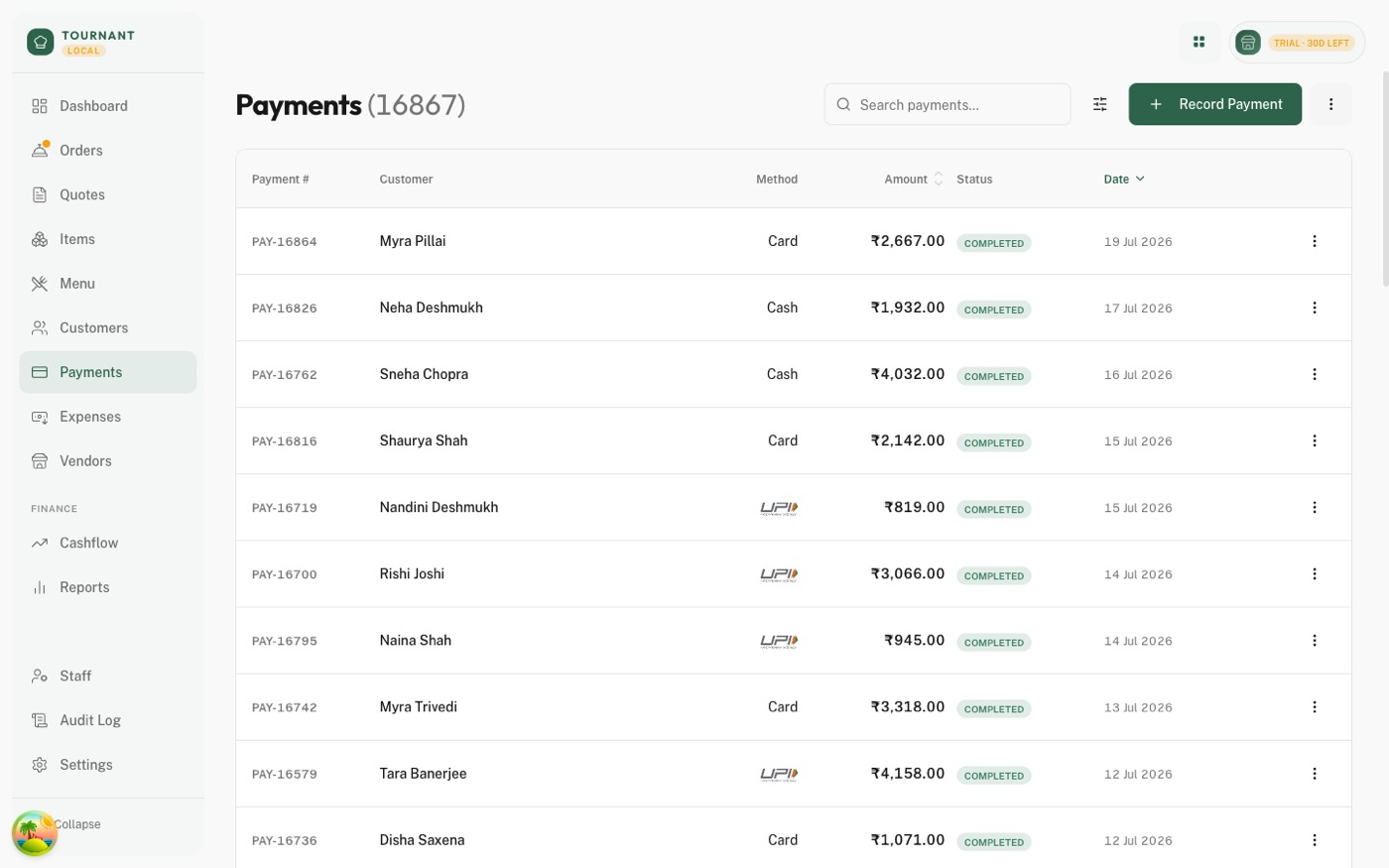Viewport: 1389px width, 868px height.
Task: Click payment number PAY-16579
Action: 285,775
